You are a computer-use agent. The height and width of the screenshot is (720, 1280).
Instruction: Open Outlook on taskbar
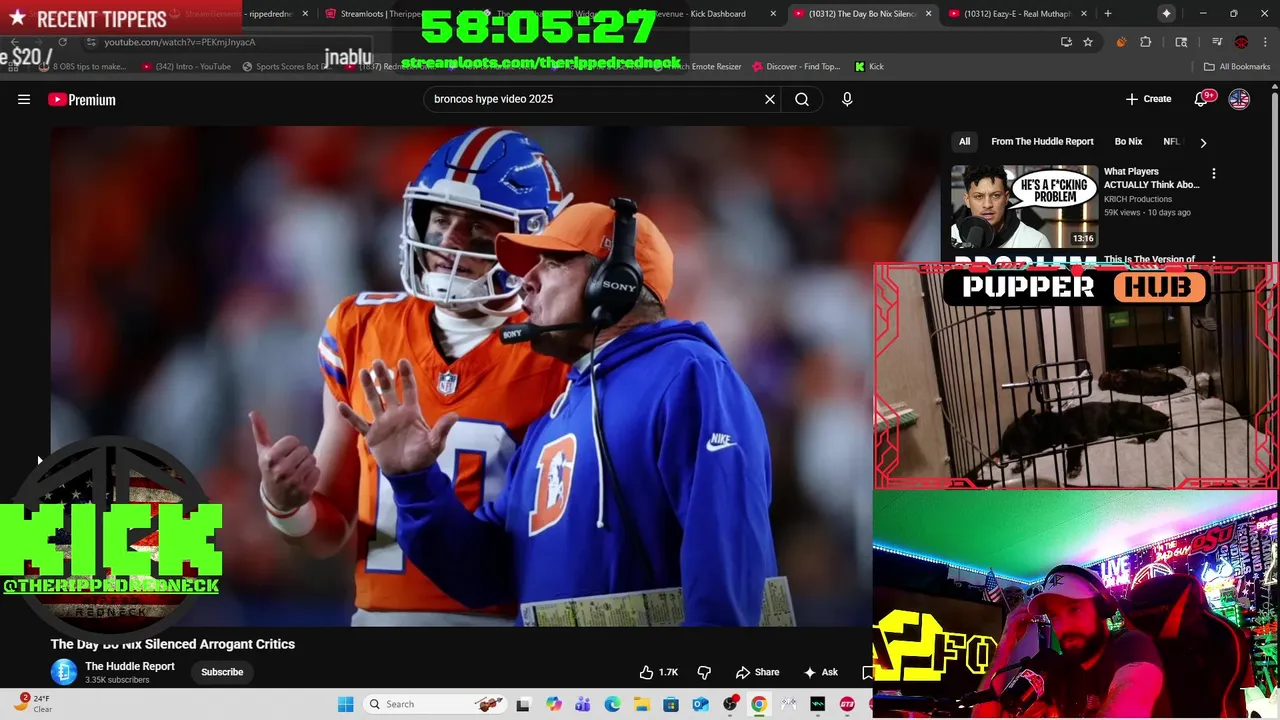point(700,704)
